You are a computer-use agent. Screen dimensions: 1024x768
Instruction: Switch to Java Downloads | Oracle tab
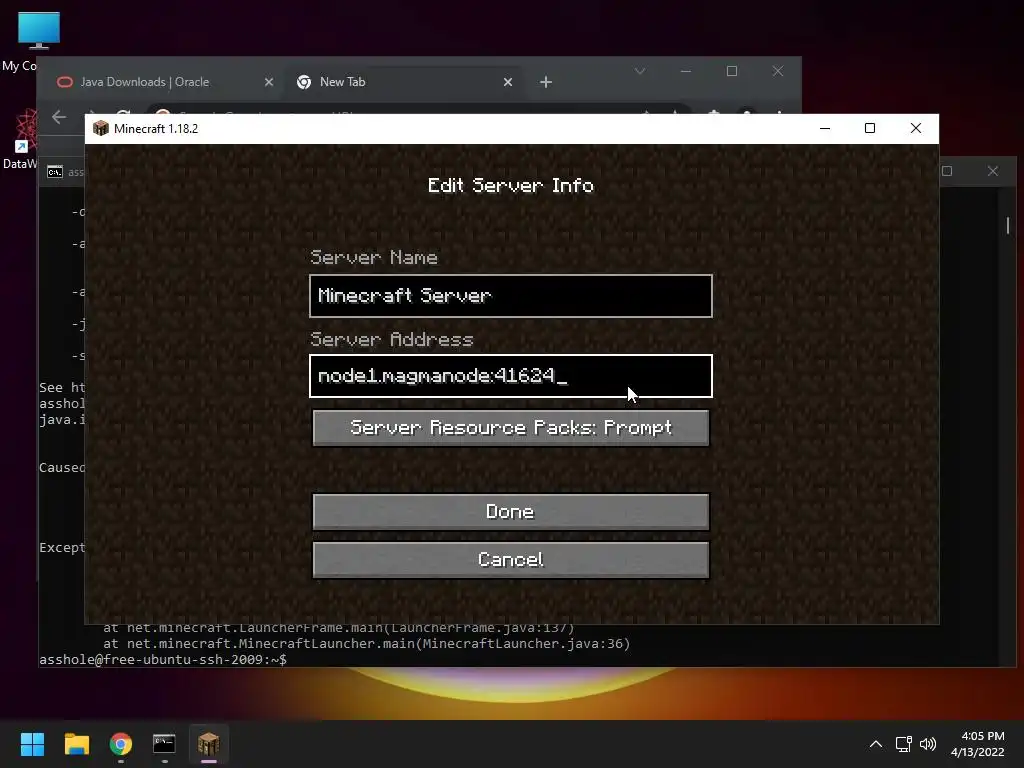(x=145, y=82)
